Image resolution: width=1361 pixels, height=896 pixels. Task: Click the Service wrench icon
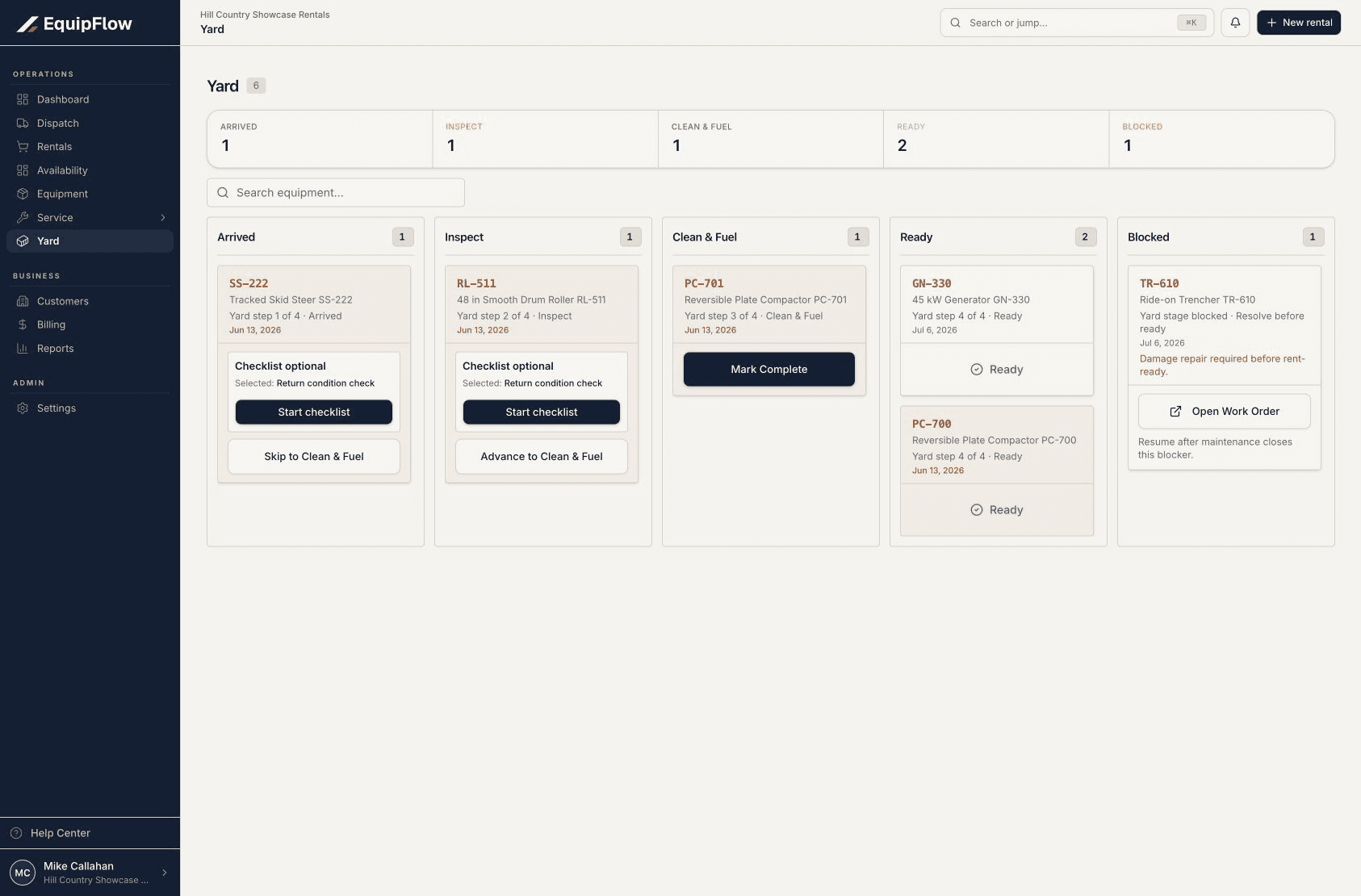click(x=23, y=217)
